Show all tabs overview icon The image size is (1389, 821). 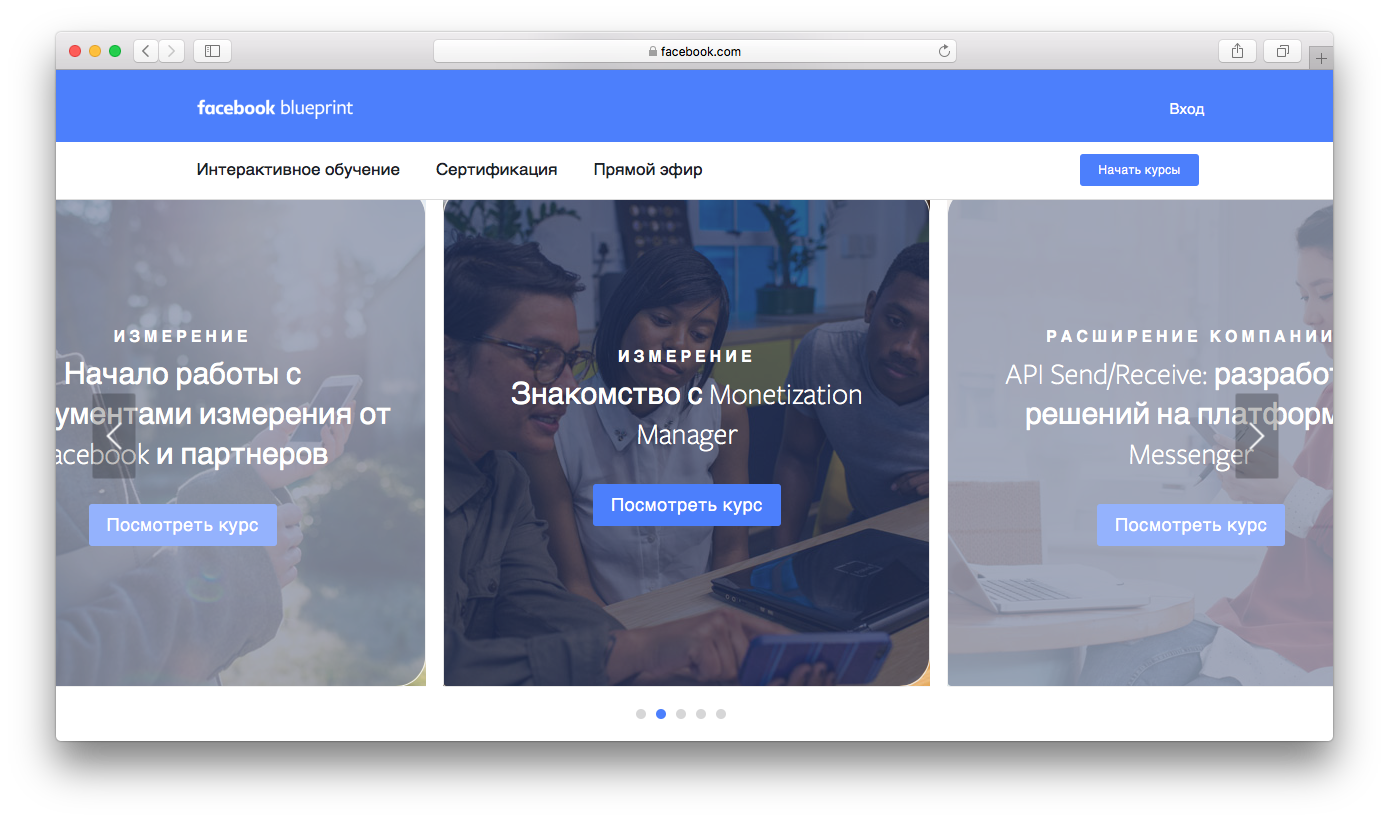tap(1283, 51)
